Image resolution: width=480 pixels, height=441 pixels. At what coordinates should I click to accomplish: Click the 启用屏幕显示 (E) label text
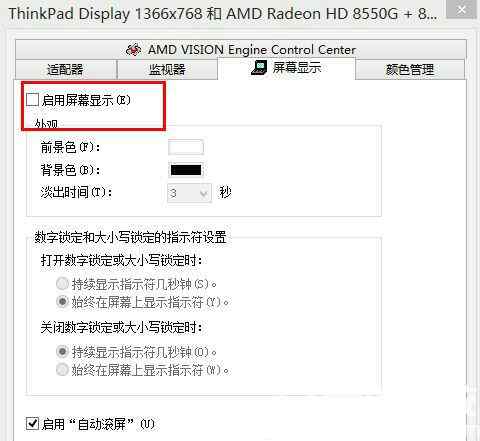(x=86, y=100)
